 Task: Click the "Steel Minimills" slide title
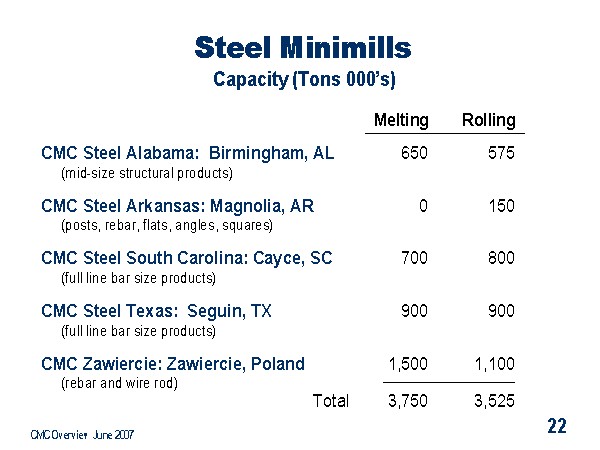[302, 47]
